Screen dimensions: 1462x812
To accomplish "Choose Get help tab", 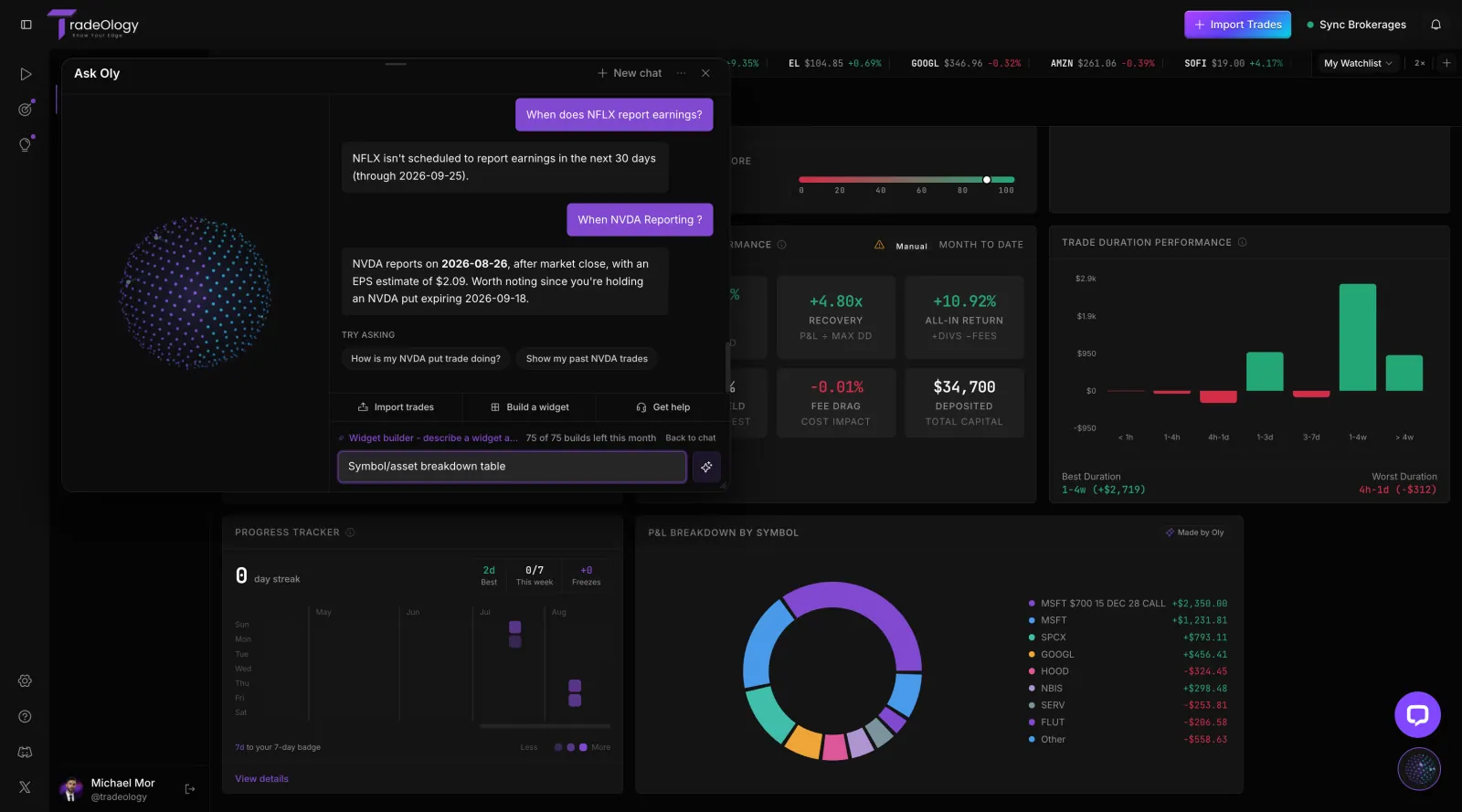I will (x=662, y=407).
